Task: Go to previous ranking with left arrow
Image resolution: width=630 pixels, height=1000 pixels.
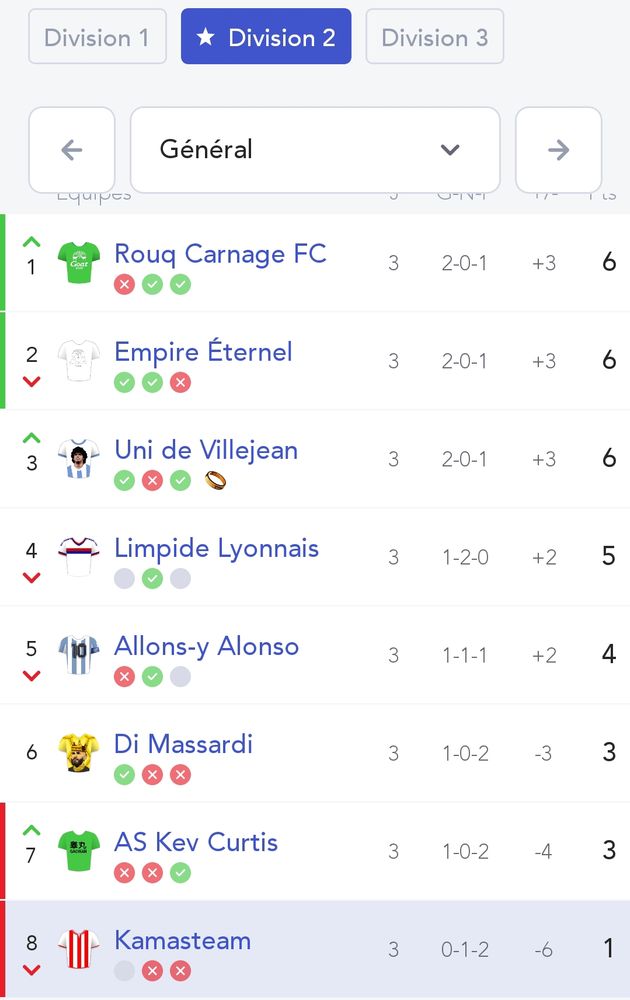Action: (x=71, y=150)
